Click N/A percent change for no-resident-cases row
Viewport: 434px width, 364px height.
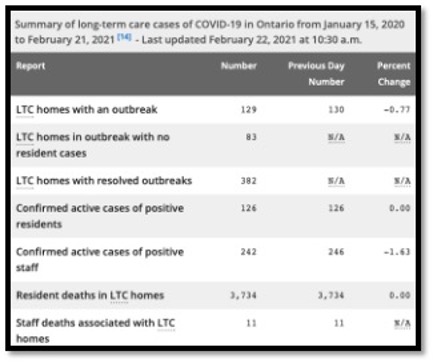click(402, 137)
